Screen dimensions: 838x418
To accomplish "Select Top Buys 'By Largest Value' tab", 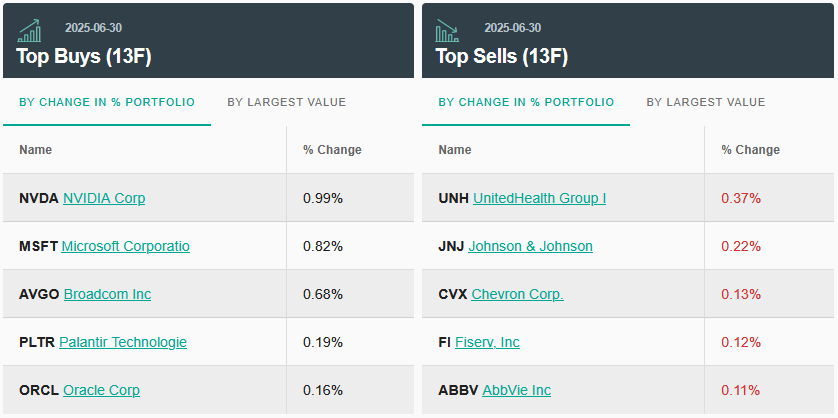I will 286,102.
